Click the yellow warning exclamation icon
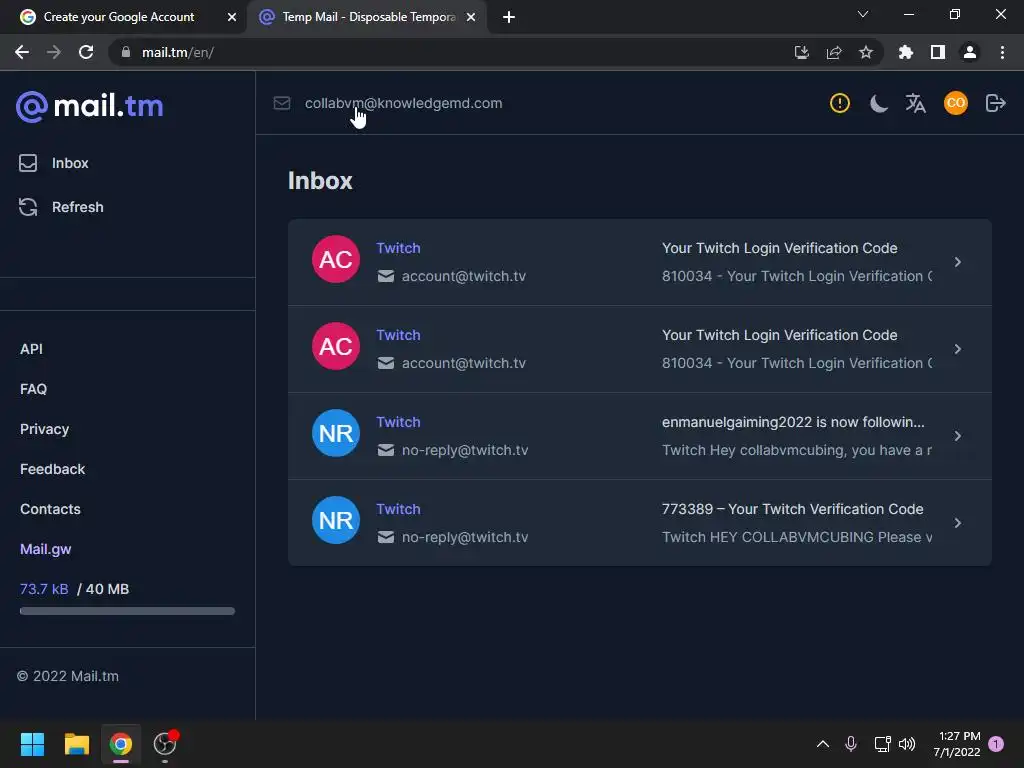Screen dimensions: 1024x768 (x=839, y=103)
